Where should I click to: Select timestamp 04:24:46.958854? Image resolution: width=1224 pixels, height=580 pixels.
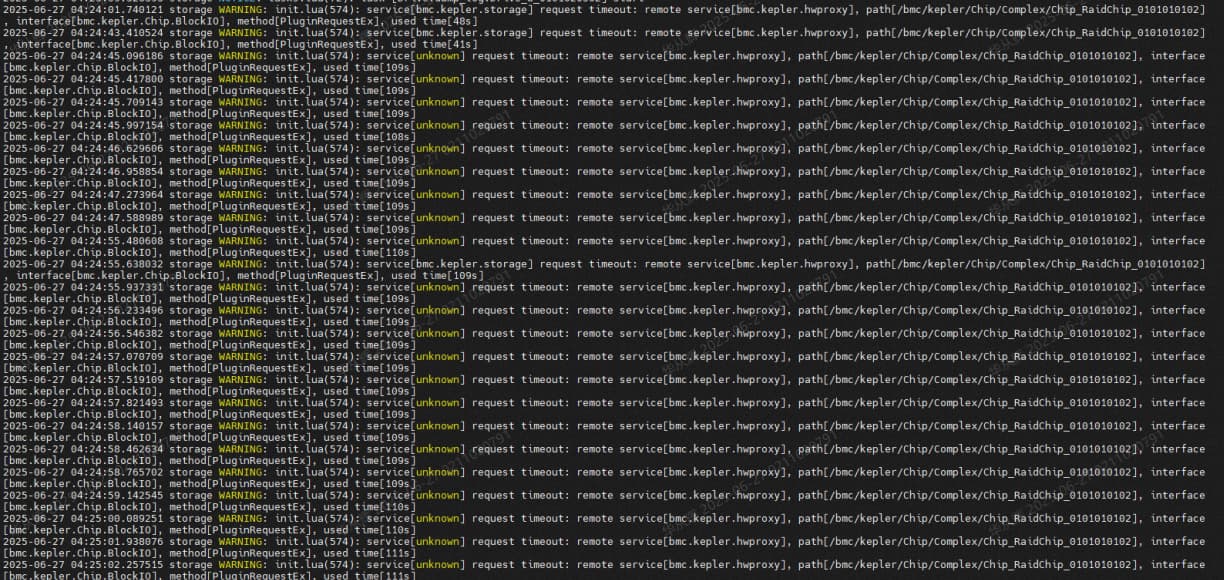pos(116,171)
